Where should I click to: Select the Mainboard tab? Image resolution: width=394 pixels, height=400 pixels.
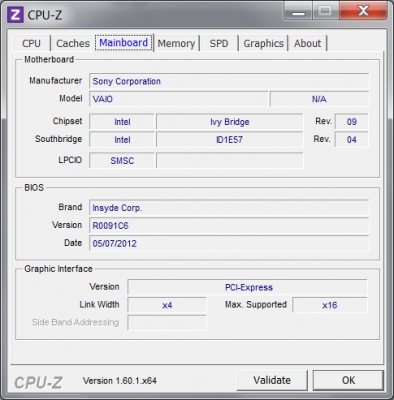pos(124,43)
